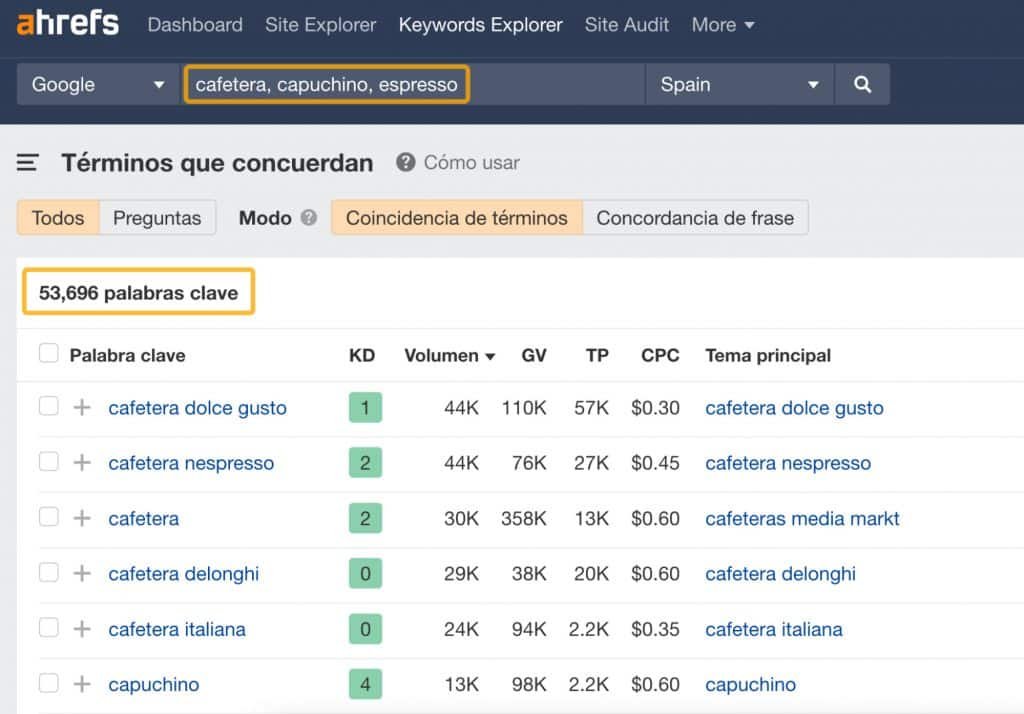
Task: Switch to the Preguntas tab
Action: (x=157, y=218)
